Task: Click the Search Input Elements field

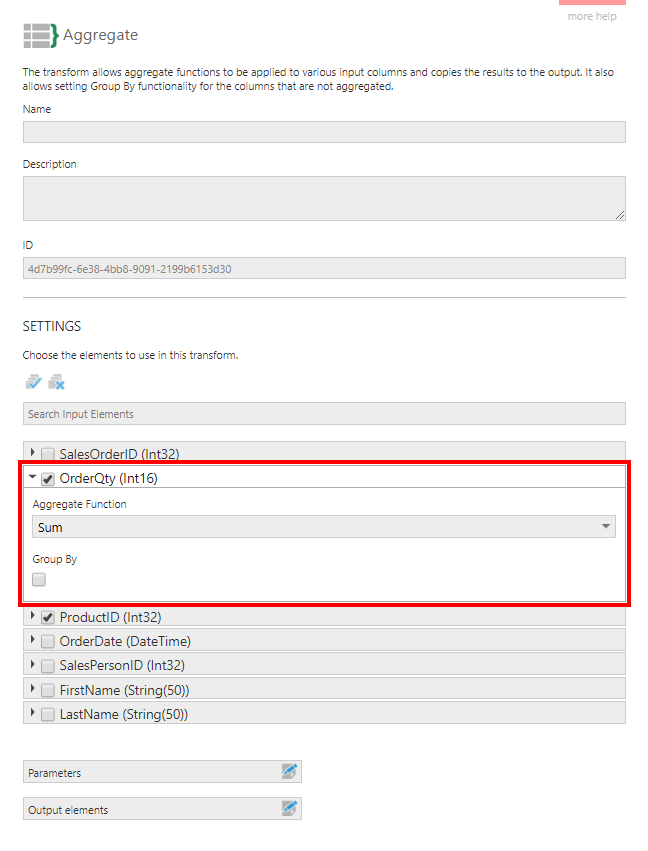Action: (323, 414)
